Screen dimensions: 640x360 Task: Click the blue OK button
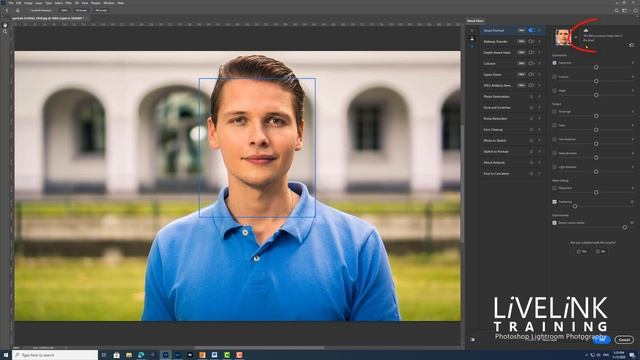(601, 340)
